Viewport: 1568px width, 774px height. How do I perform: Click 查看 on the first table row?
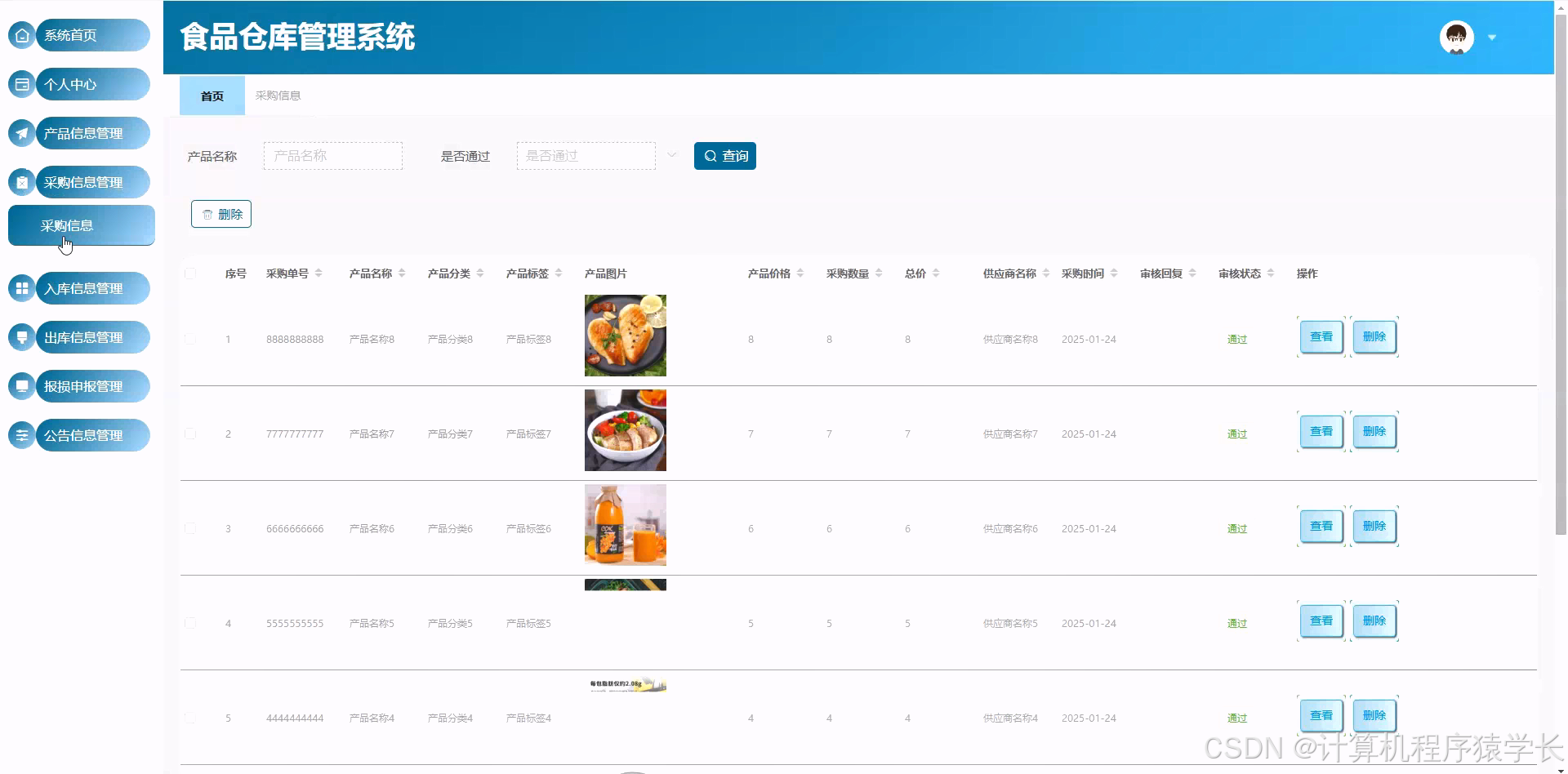(x=1320, y=336)
